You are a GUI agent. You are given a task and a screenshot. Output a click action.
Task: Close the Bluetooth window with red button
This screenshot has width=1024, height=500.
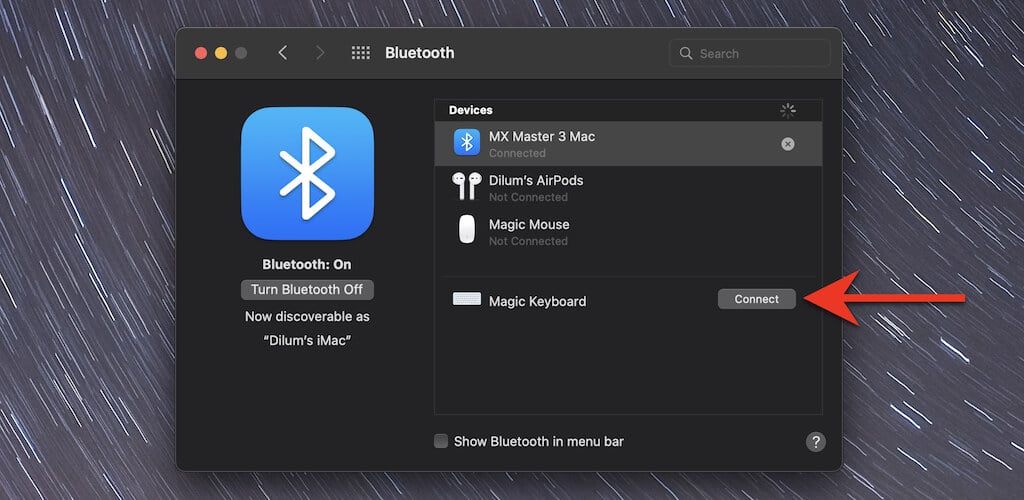(x=201, y=53)
